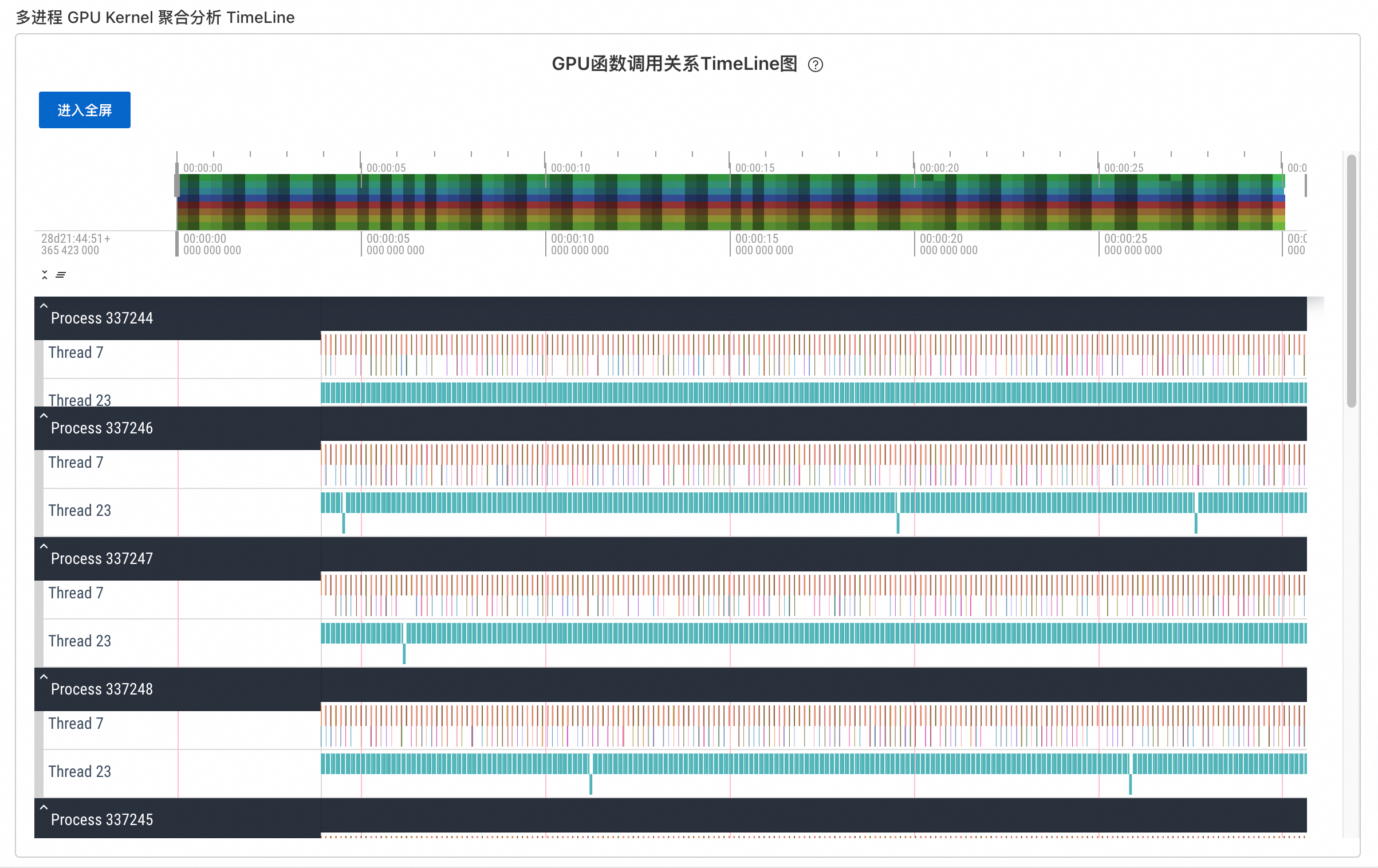
Task: Select Thread 23 under Process 337246
Action: (80, 511)
